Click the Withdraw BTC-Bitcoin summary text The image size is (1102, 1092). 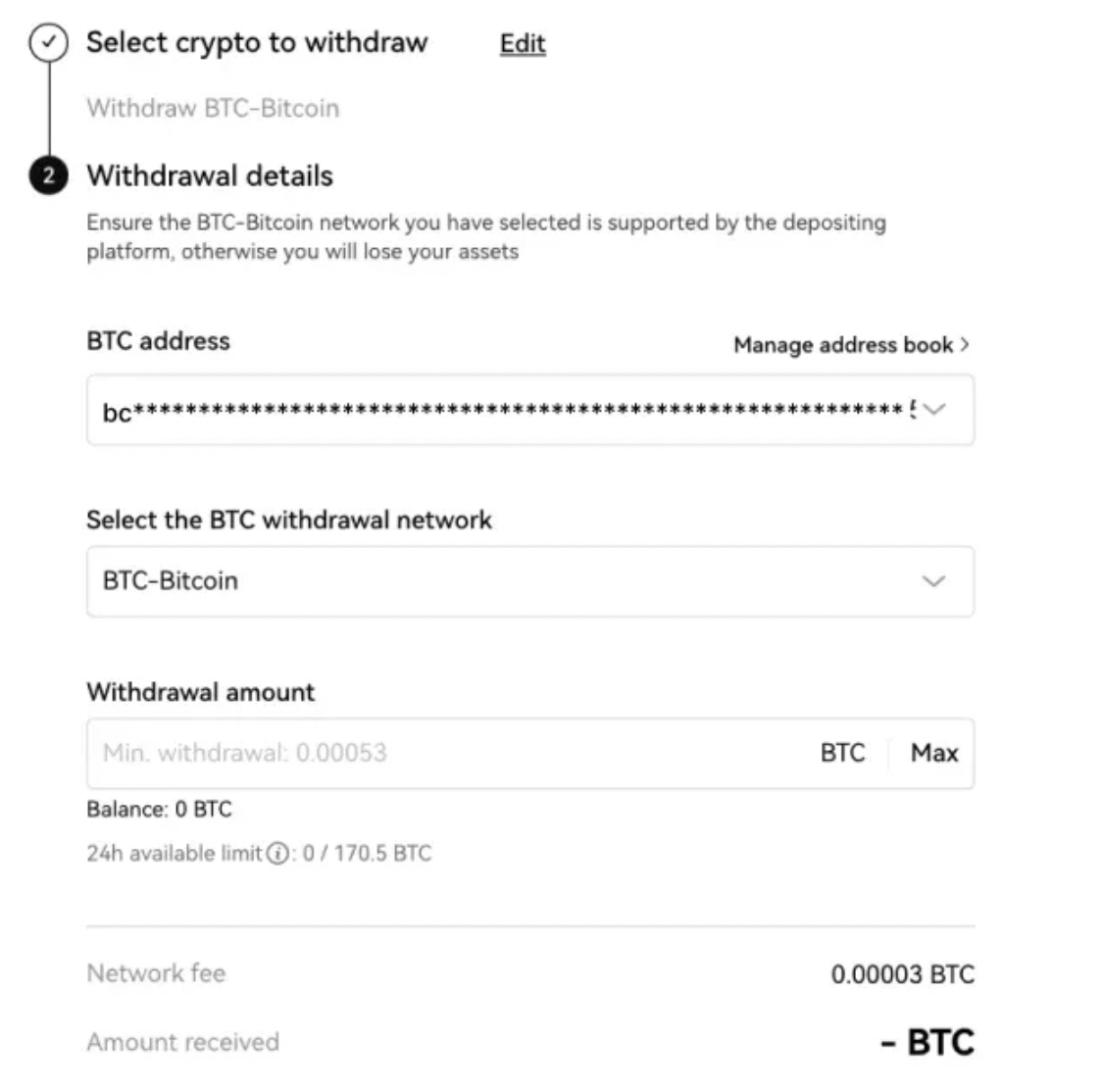click(213, 108)
